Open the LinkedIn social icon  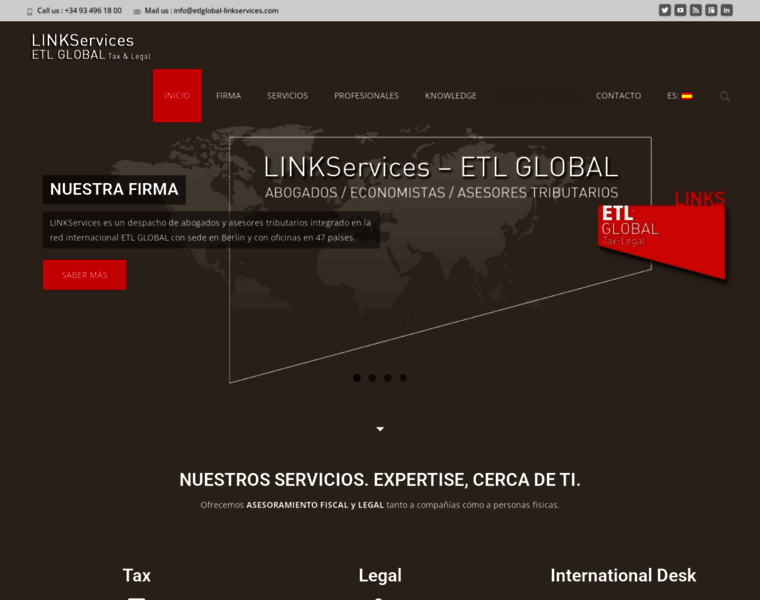[x=727, y=10]
